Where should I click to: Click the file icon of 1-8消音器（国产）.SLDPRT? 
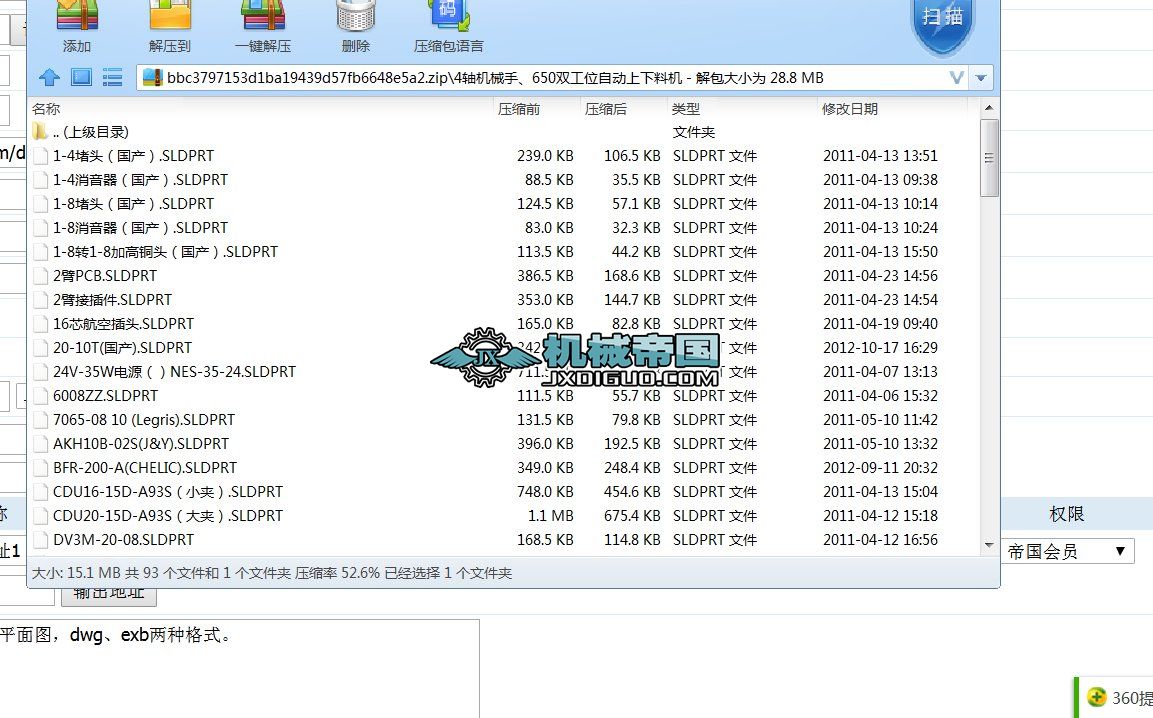[x=40, y=228]
